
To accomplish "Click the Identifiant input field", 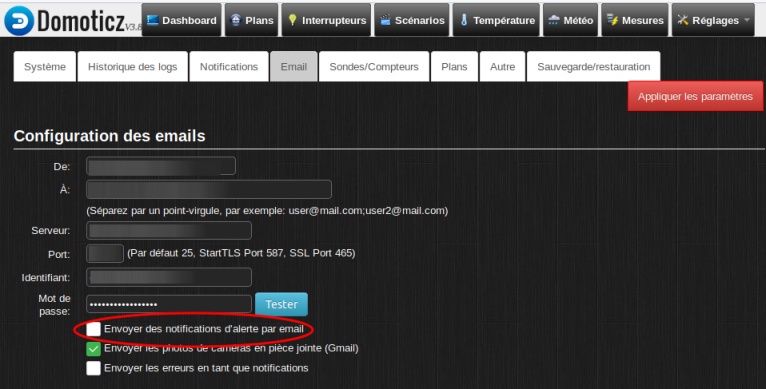I will point(169,277).
